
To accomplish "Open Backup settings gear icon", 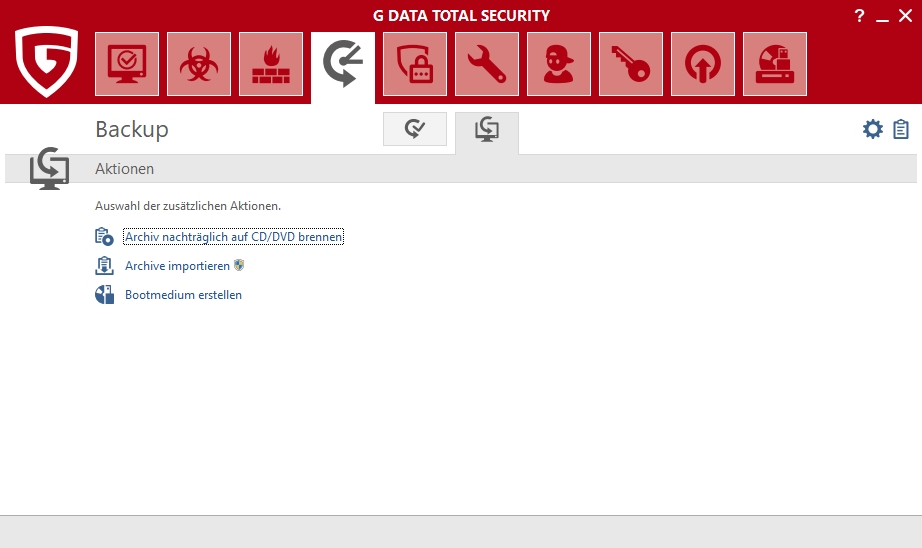I will [x=873, y=129].
